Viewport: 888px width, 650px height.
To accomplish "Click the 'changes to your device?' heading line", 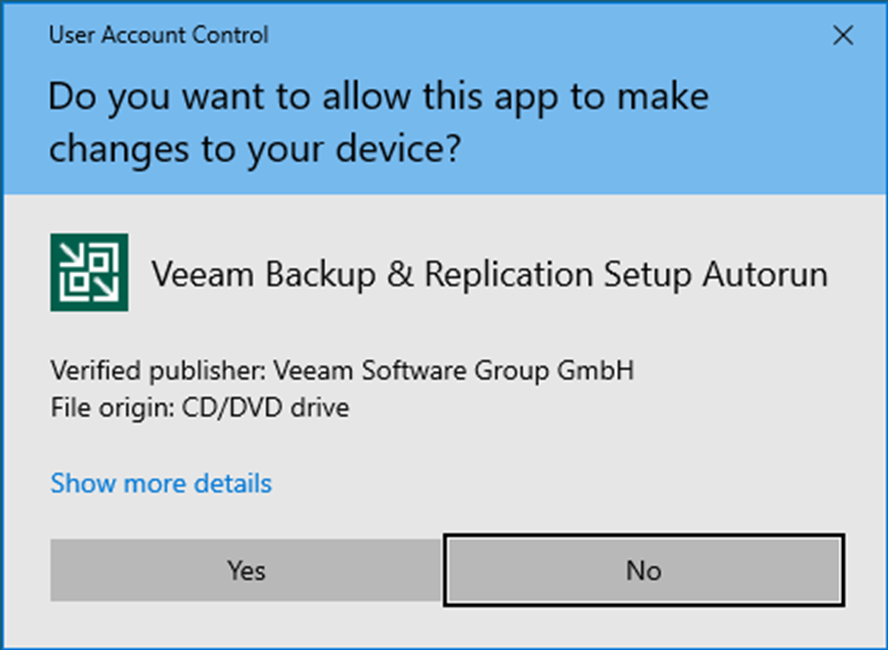I will (x=255, y=150).
